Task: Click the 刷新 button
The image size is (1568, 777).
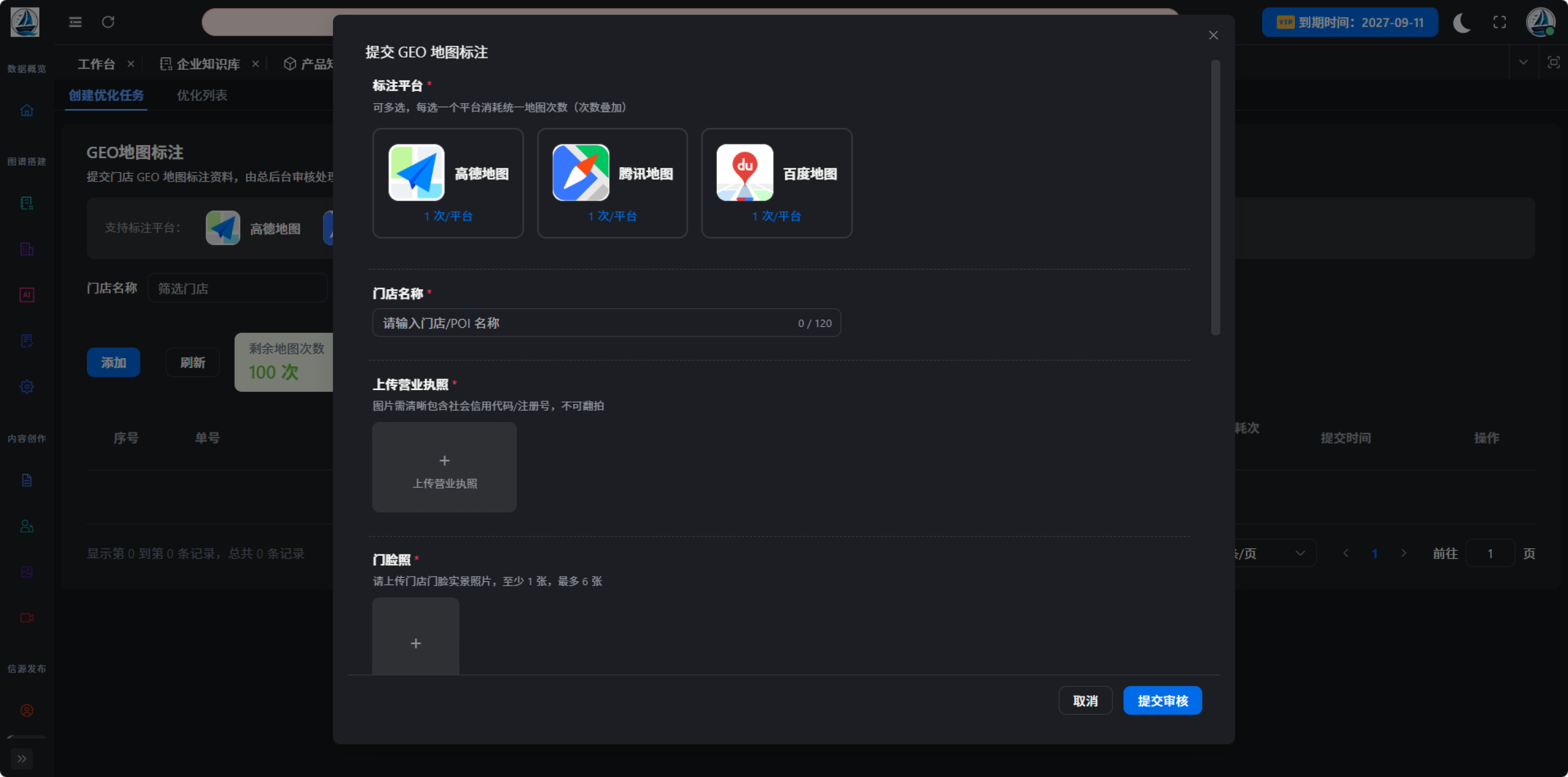Action: (x=192, y=363)
